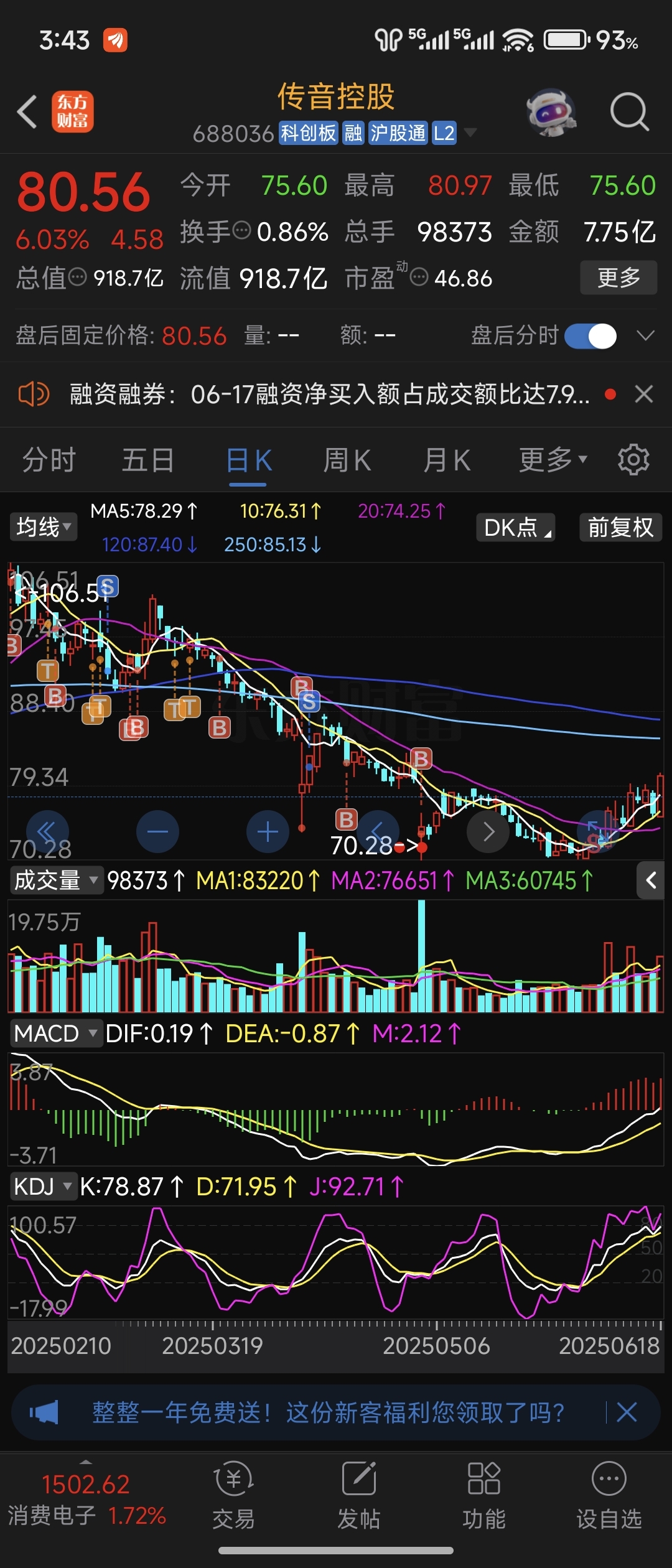Close the 新客福利 promo banner
This screenshot has width=672, height=1568.
[x=627, y=1412]
